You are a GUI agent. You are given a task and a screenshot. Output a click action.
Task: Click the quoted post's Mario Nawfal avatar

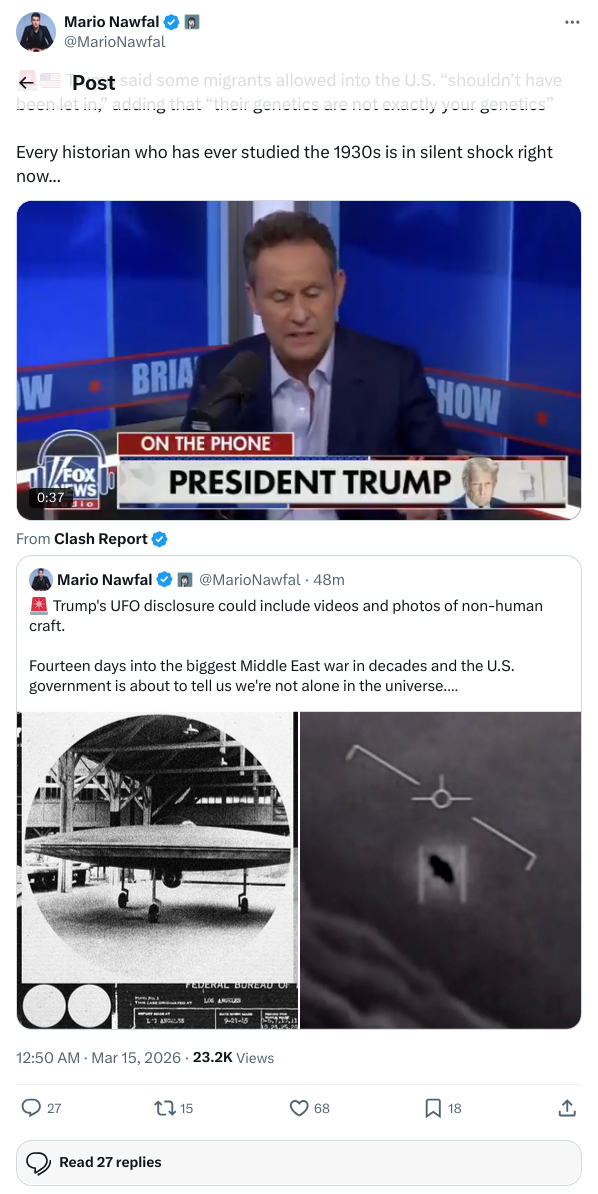tap(40, 579)
